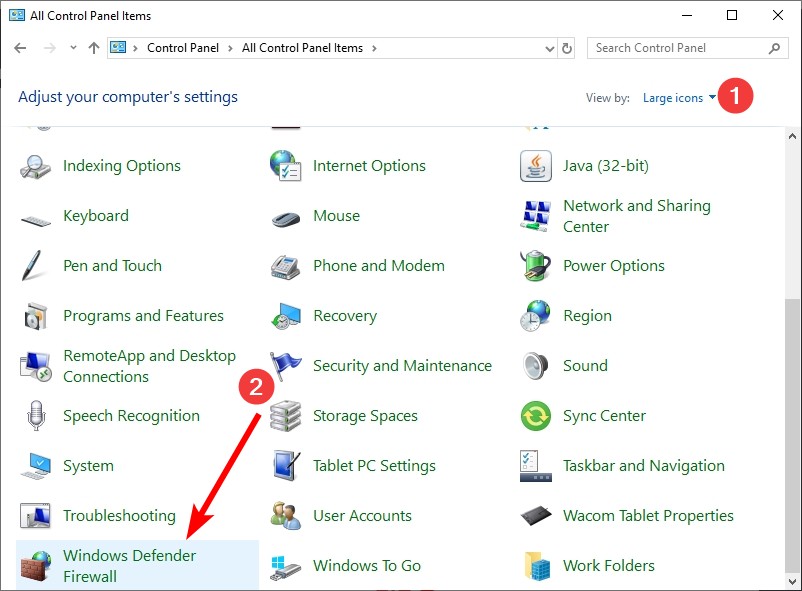Click the Control Panel breadcrumb

pos(183,48)
